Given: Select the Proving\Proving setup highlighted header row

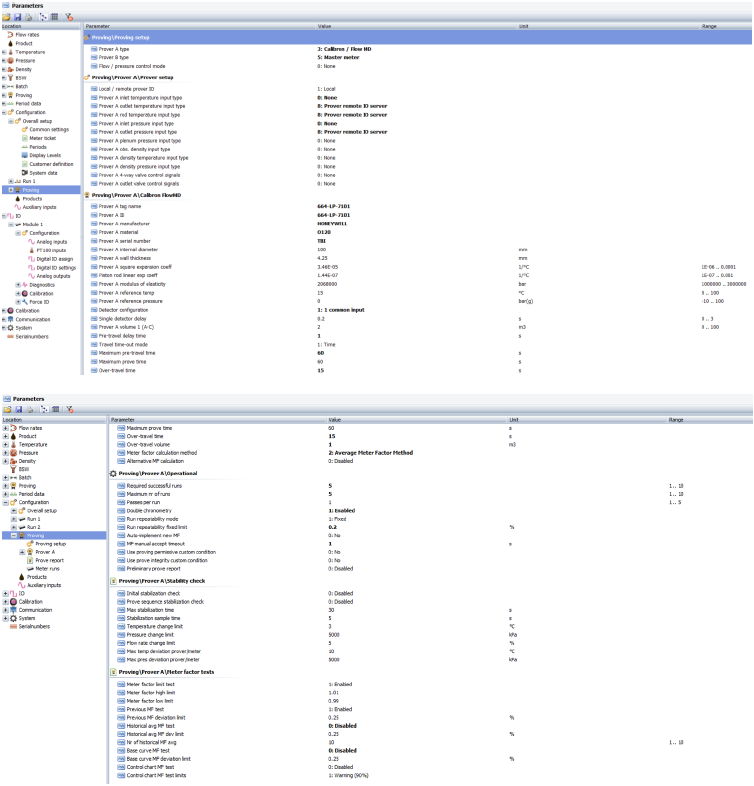Looking at the screenshot, I should 417,38.
